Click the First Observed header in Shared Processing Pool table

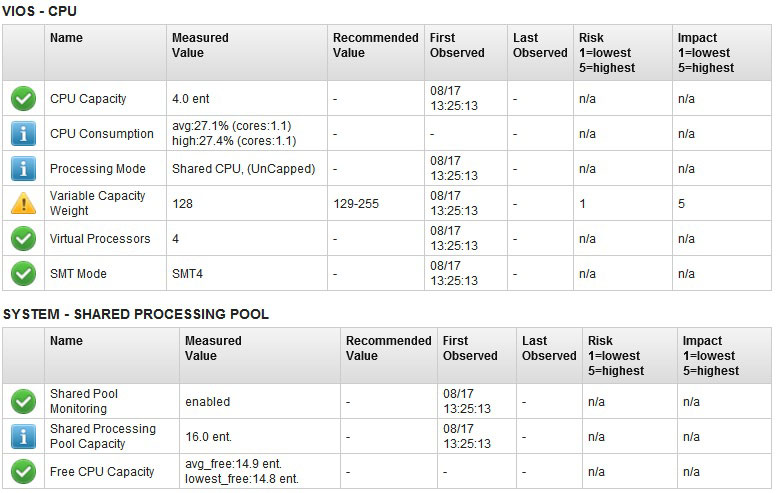pyautogui.click(x=470, y=348)
